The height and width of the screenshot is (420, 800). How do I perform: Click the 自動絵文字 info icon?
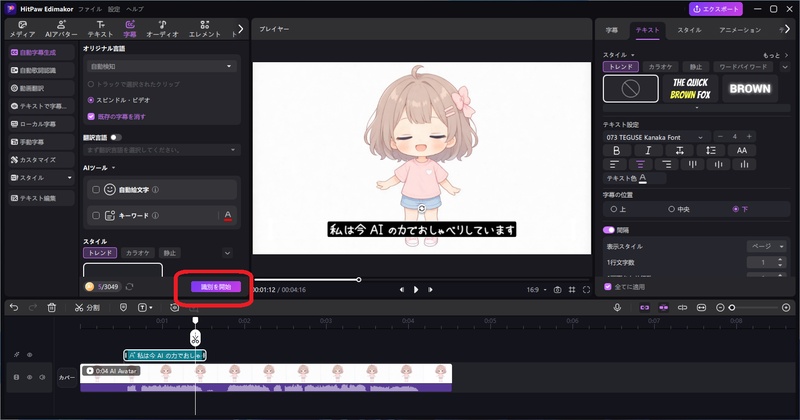(155, 190)
